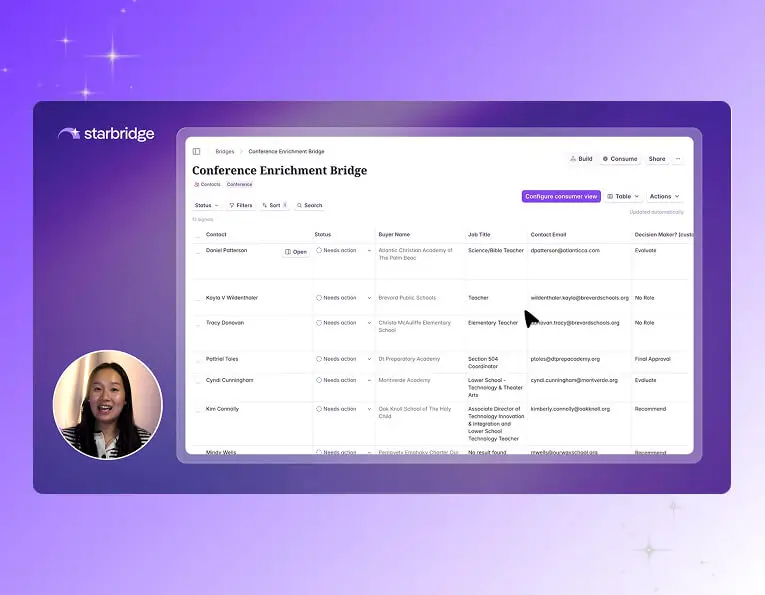Open Daniel Patterson record with Open button

click(x=296, y=252)
